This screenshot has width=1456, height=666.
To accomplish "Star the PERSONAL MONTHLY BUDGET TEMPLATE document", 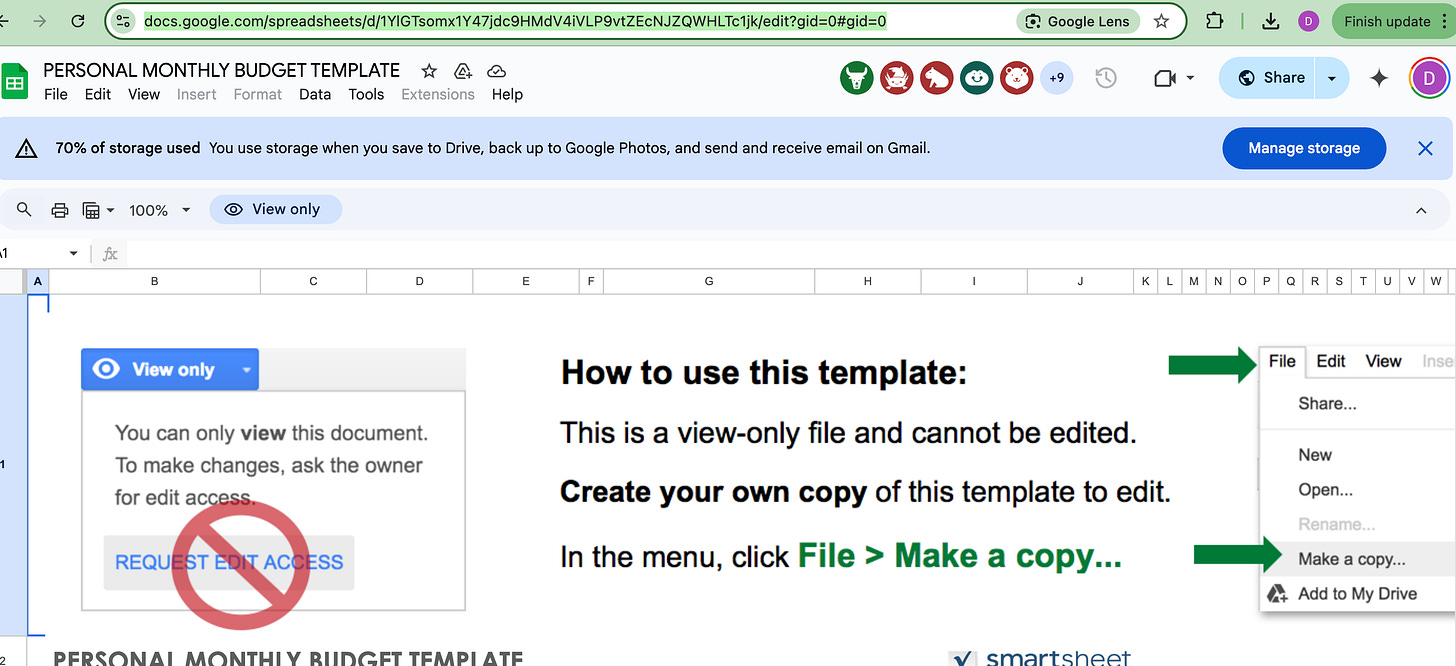I will tap(429, 70).
